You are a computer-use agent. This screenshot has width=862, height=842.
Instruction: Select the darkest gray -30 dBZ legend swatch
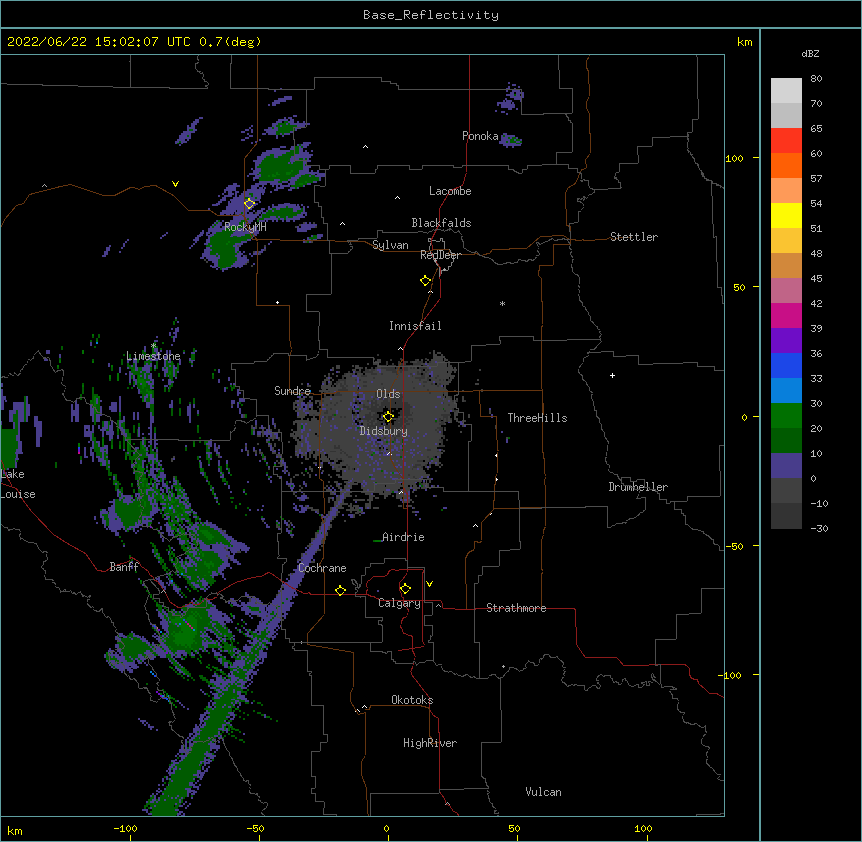coord(786,516)
